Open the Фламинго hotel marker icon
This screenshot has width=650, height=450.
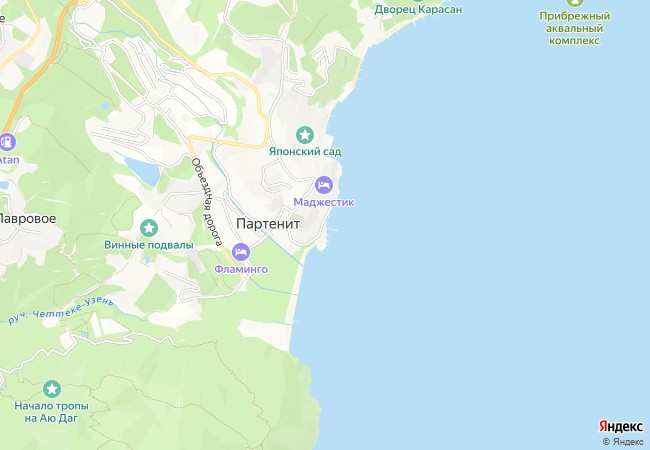click(241, 252)
